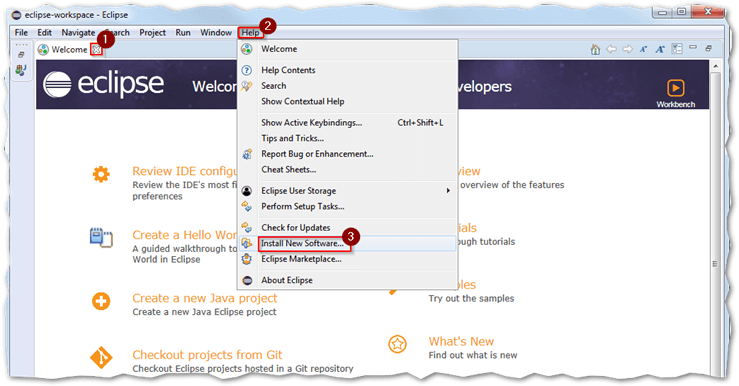Open Tips and Tricks entry
The image size is (739, 386).
[292, 138]
